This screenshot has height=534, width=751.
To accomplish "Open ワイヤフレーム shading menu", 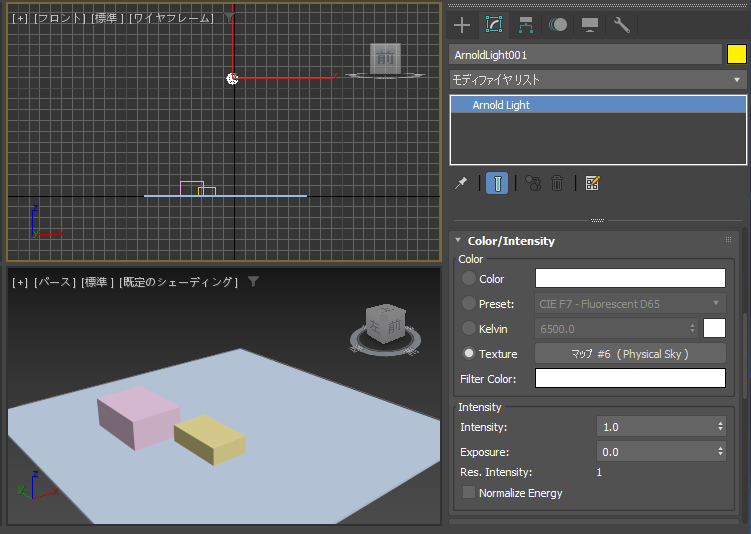I will pyautogui.click(x=171, y=18).
